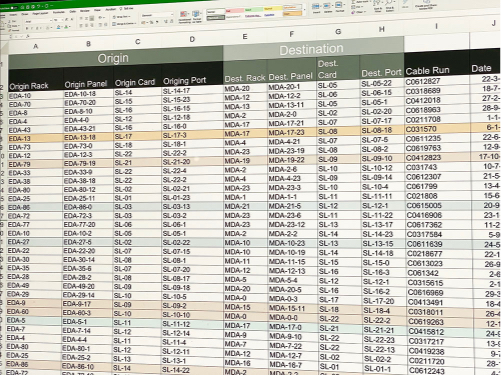Click the Comma Style icon
501x375 pixels.
click(x=157, y=22)
